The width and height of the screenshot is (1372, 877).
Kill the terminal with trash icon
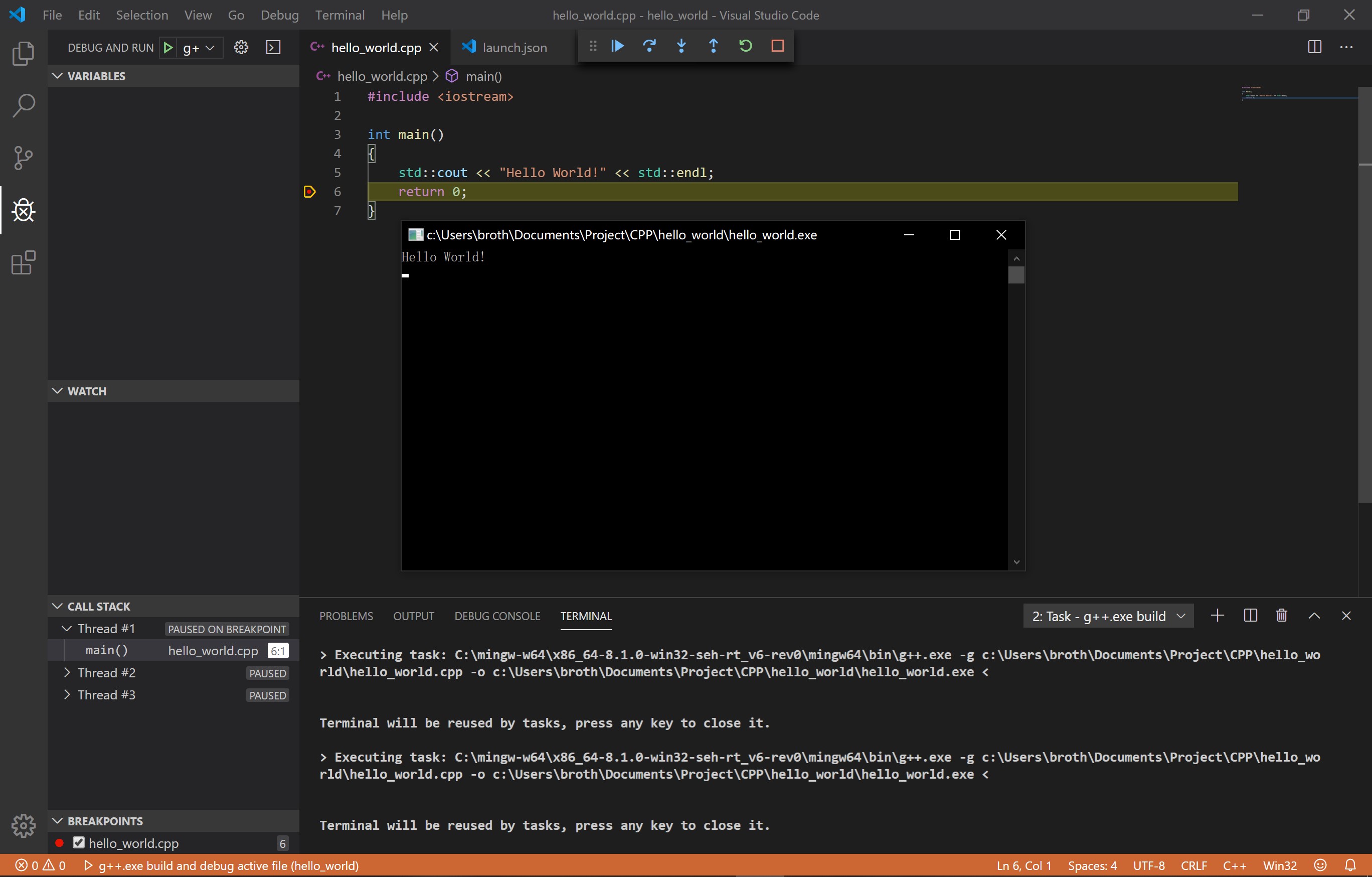coord(1282,615)
